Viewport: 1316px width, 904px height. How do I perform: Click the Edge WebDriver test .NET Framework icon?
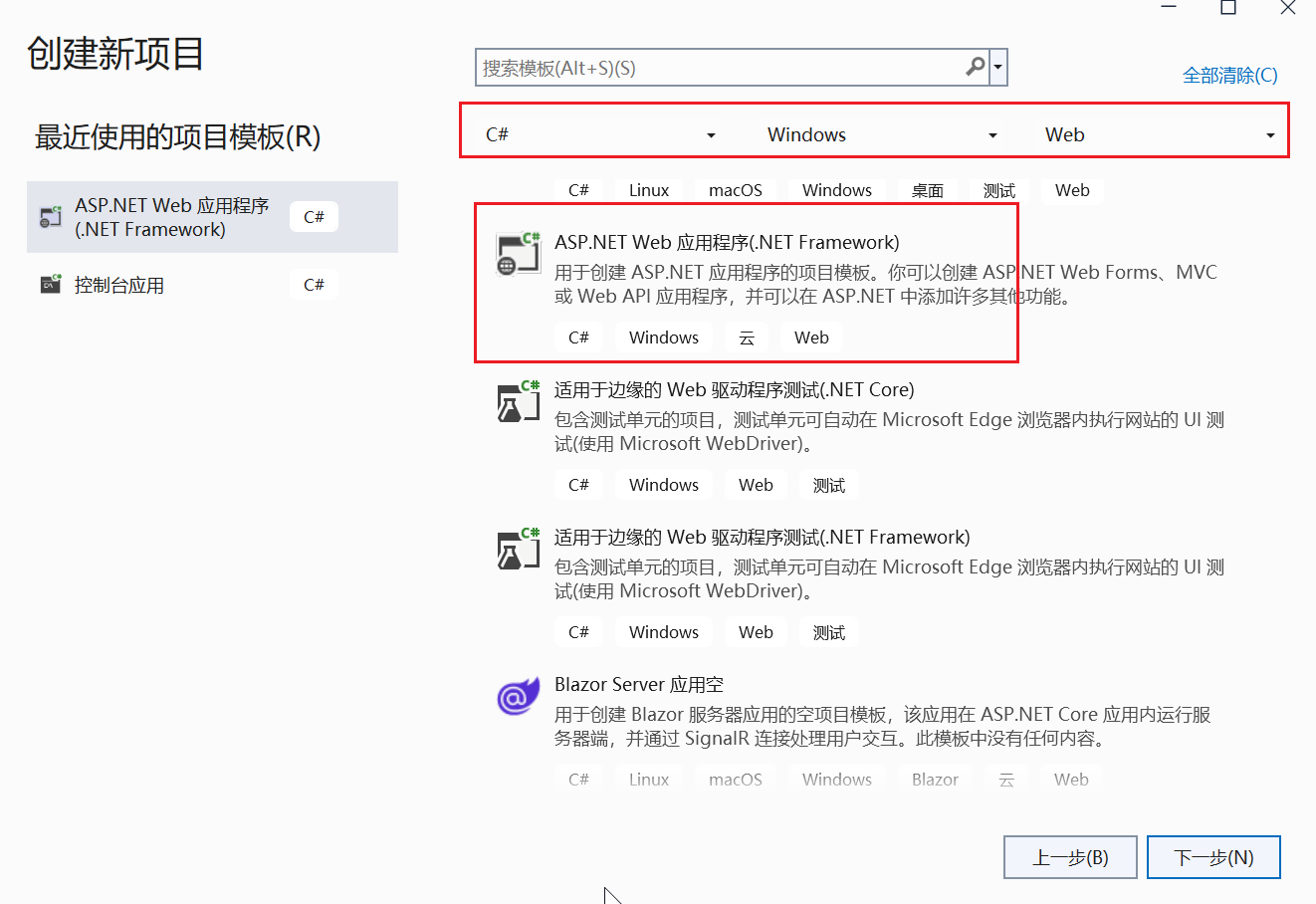click(x=518, y=548)
